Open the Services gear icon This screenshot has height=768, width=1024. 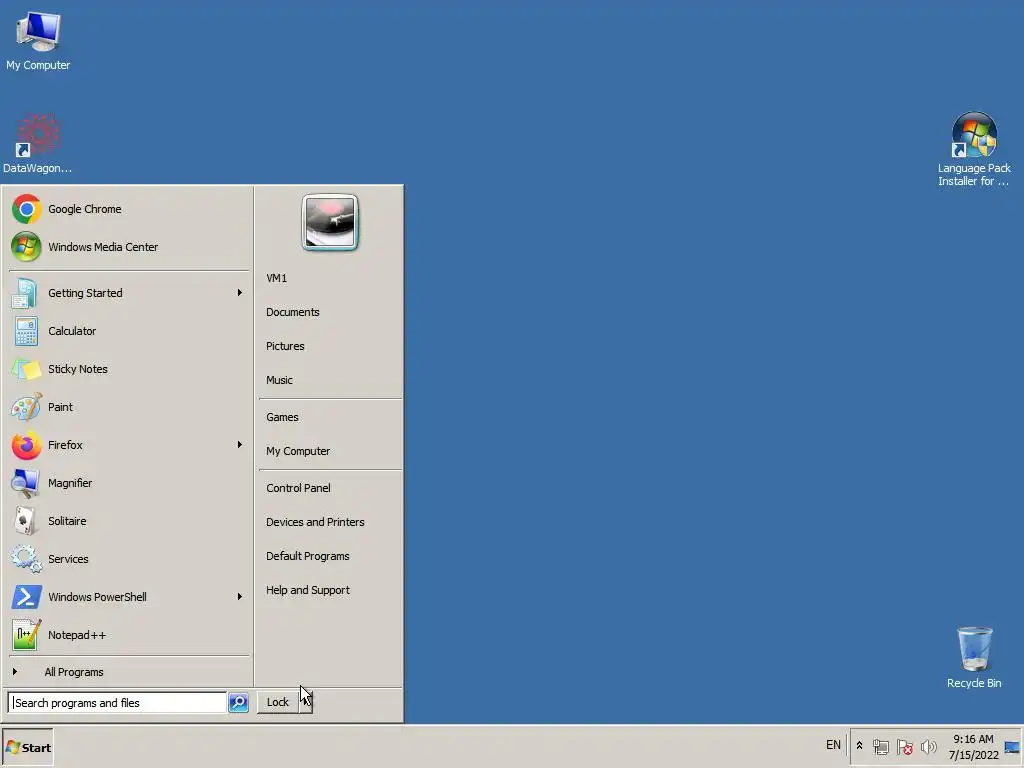(x=26, y=559)
